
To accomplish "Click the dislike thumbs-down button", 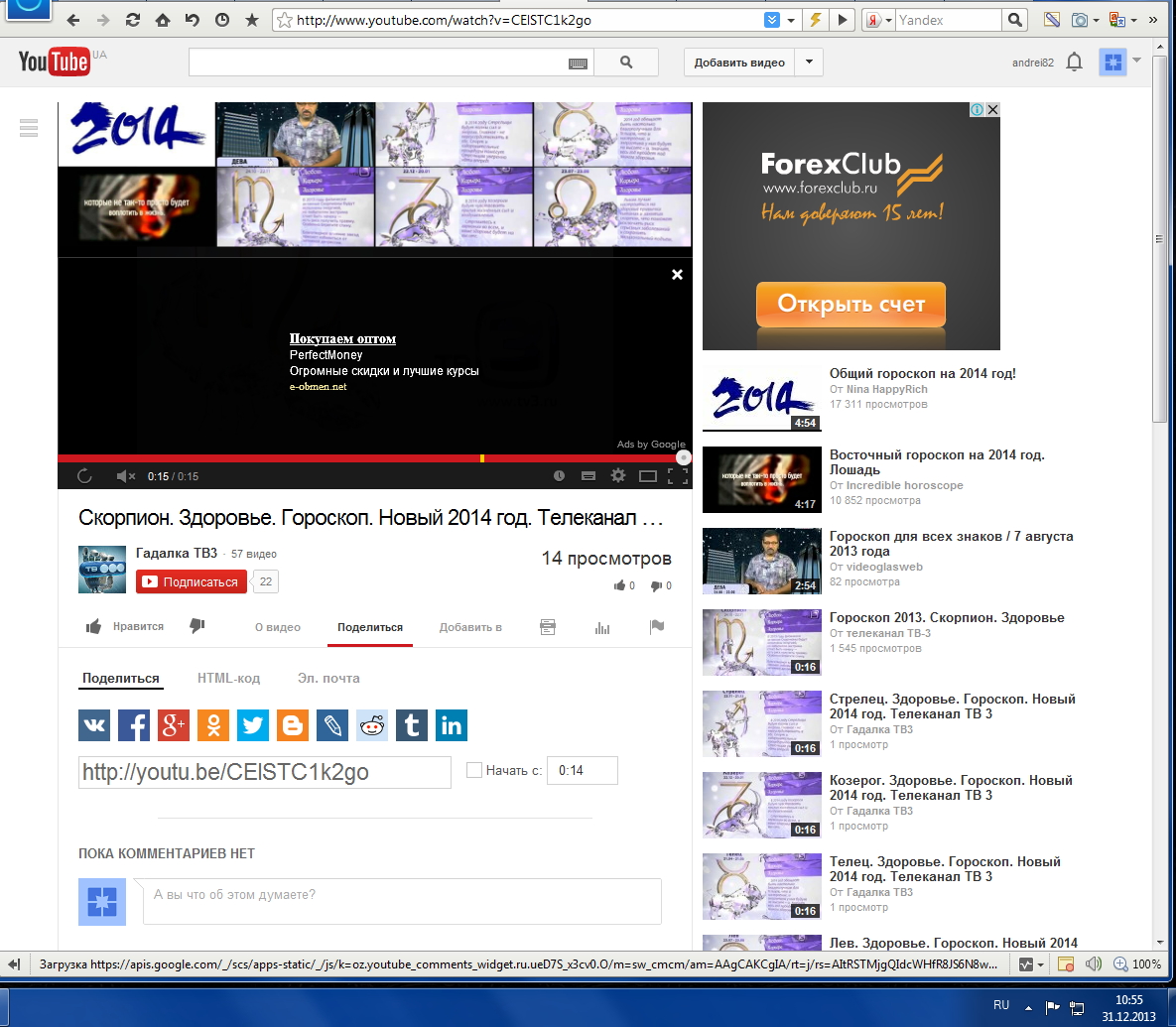I will pyautogui.click(x=197, y=626).
